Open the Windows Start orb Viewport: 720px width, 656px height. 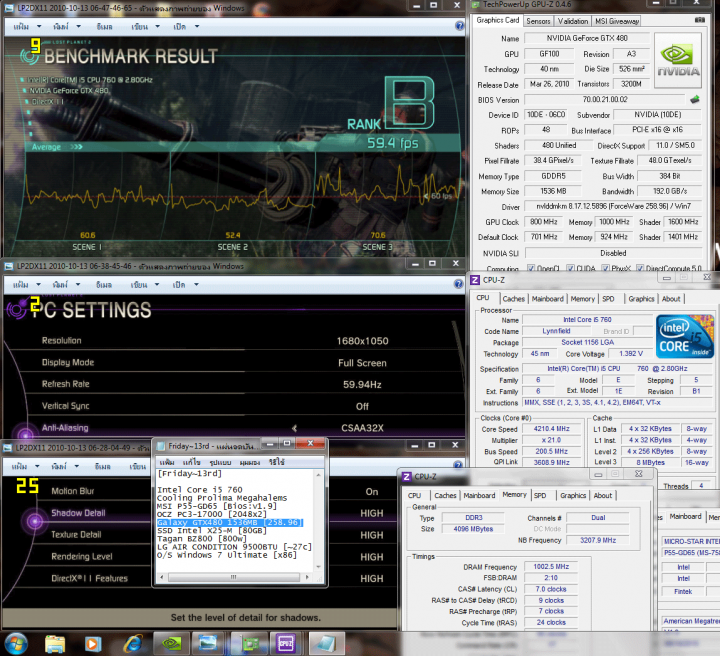tap(16, 643)
